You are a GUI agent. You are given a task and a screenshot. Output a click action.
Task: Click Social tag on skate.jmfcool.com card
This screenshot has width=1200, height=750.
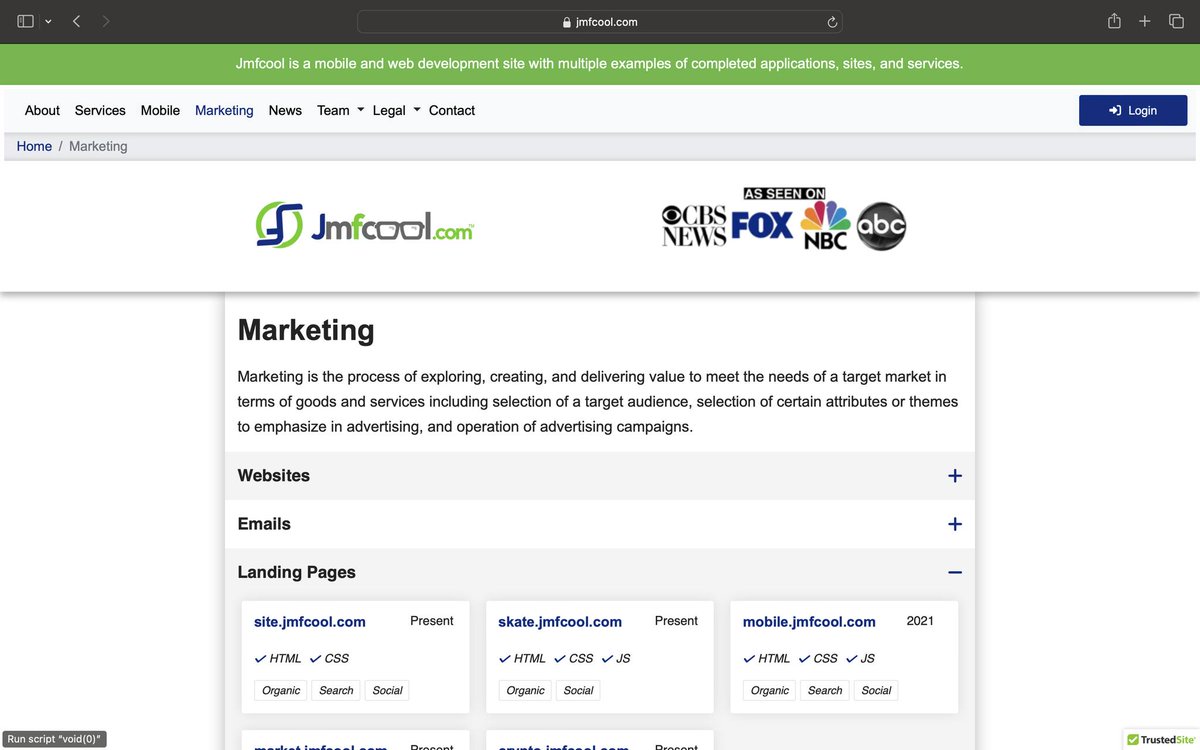[578, 690]
